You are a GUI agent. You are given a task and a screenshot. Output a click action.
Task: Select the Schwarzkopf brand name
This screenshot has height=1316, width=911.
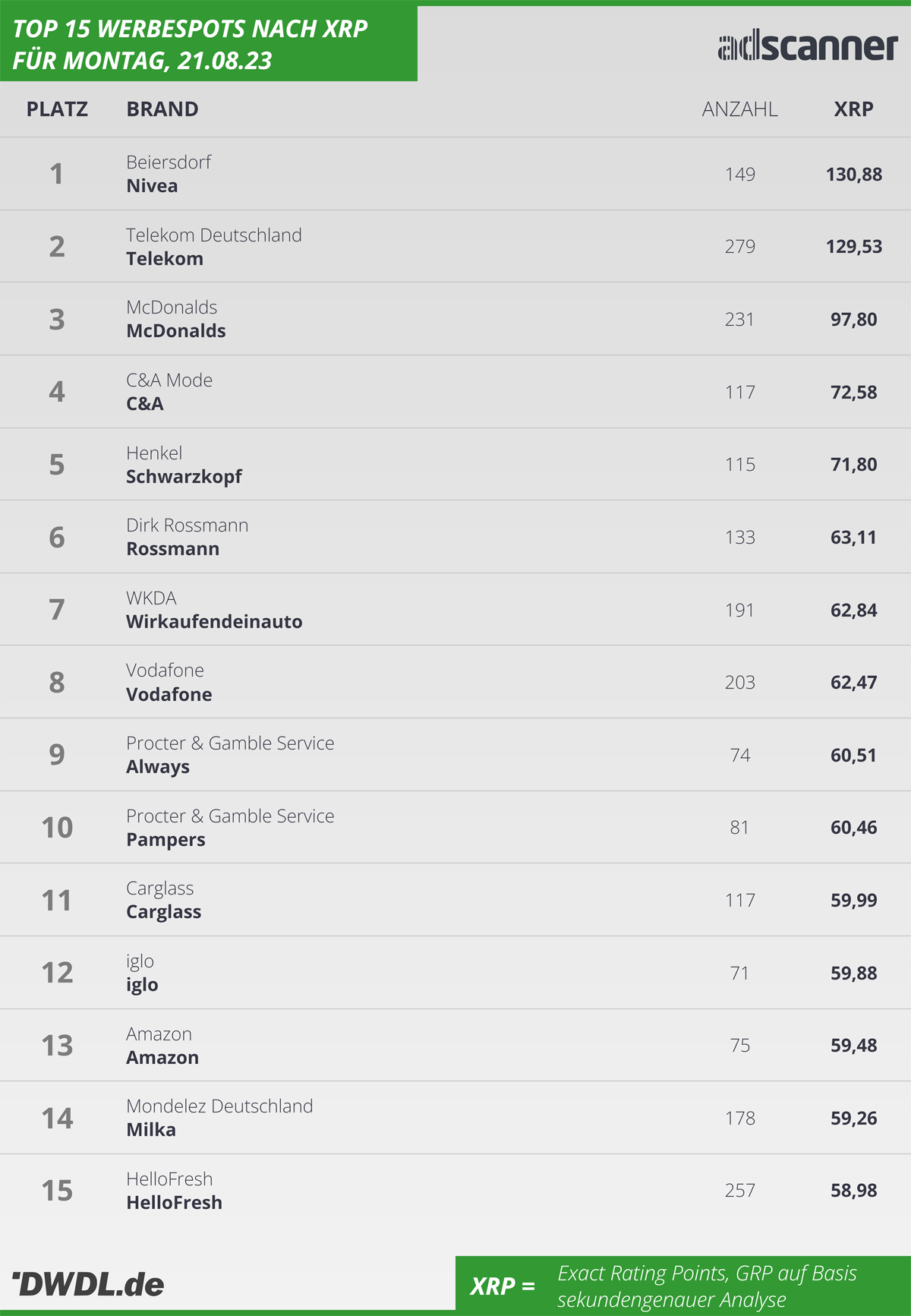coord(184,477)
